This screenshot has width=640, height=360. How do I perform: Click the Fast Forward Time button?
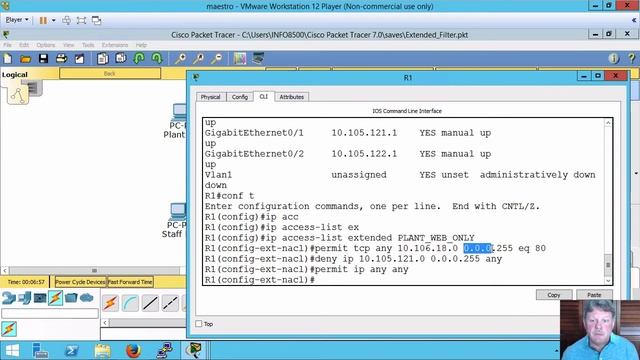tap(130, 282)
